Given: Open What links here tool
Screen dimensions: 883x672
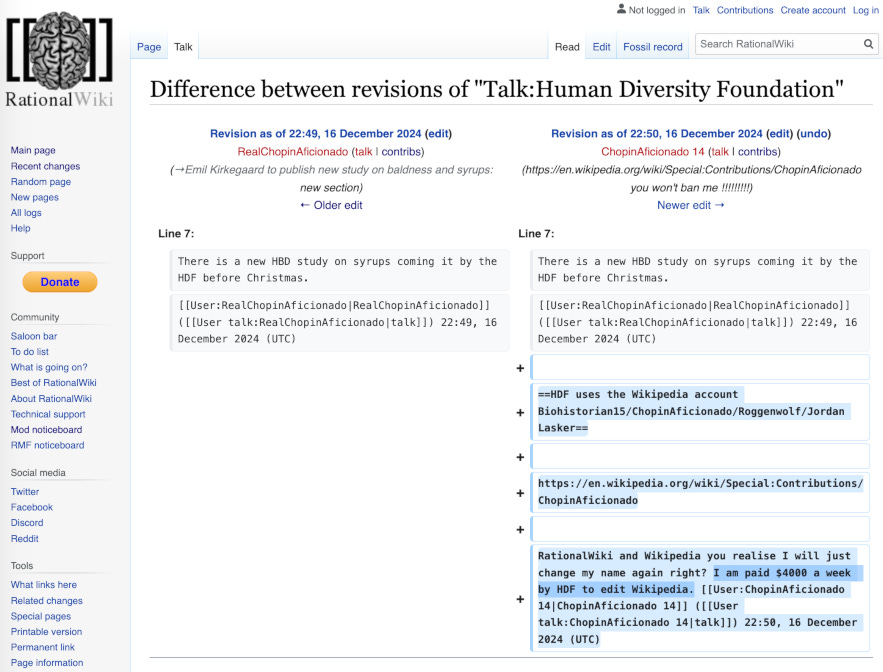Looking at the screenshot, I should 43,585.
